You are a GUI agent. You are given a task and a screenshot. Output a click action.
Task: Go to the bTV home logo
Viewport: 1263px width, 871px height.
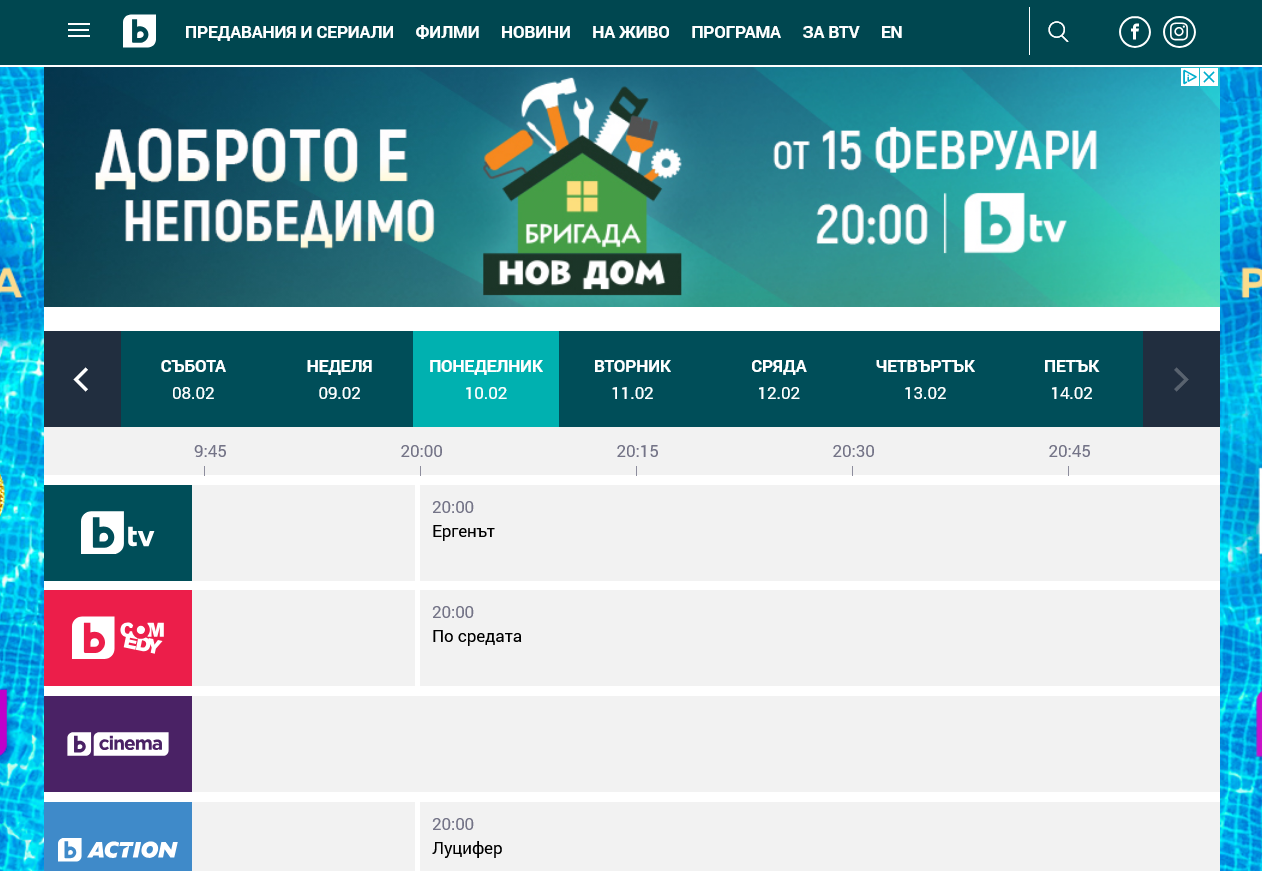pos(139,31)
